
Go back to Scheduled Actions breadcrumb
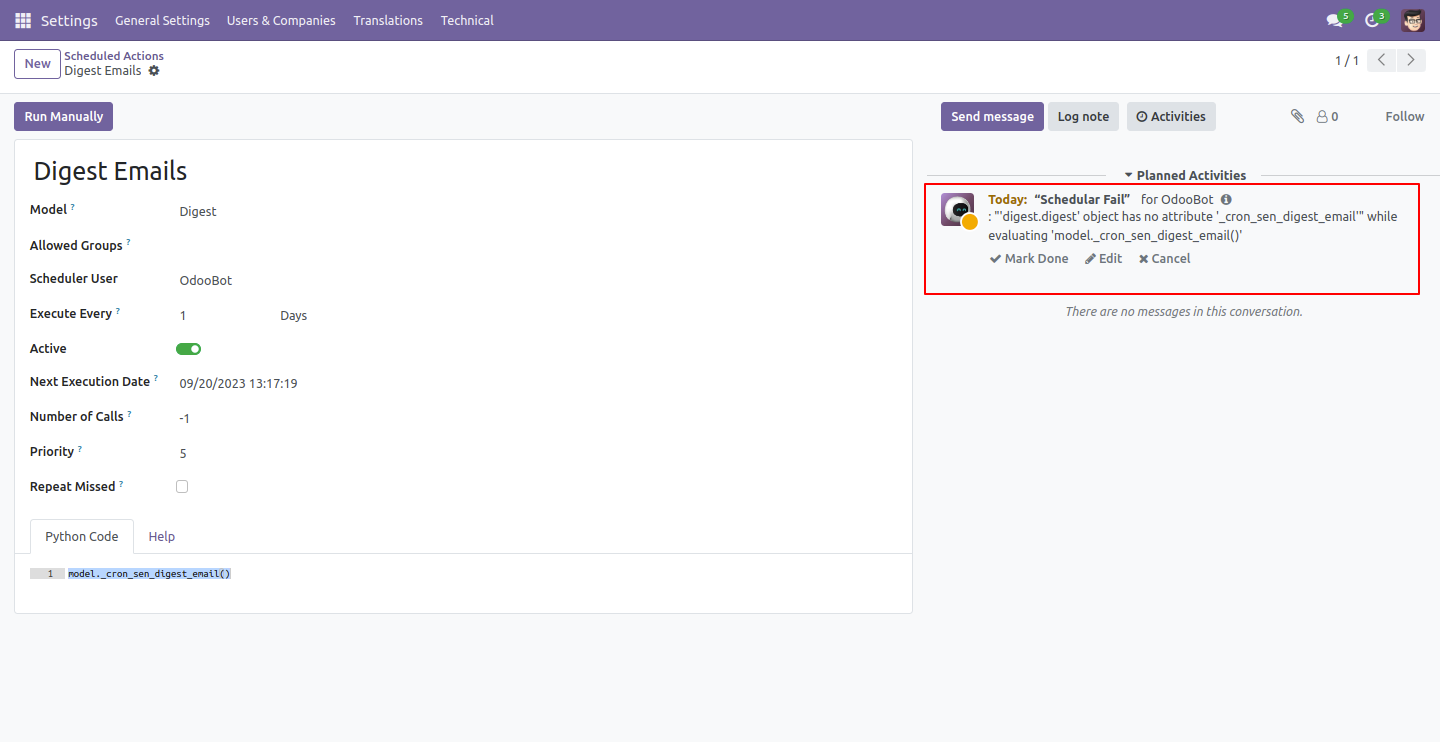(x=114, y=56)
